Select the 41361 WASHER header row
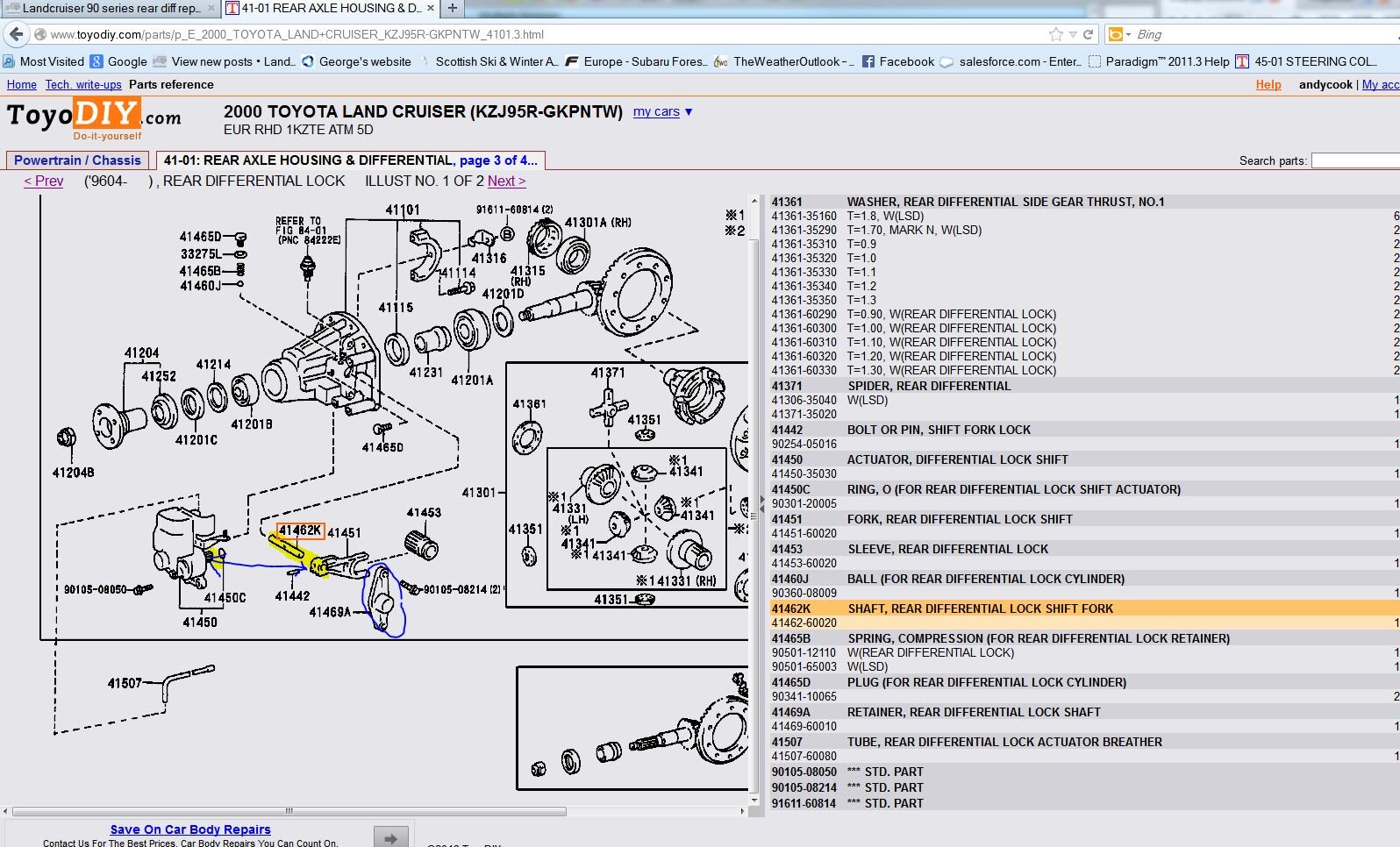 tap(1084, 202)
